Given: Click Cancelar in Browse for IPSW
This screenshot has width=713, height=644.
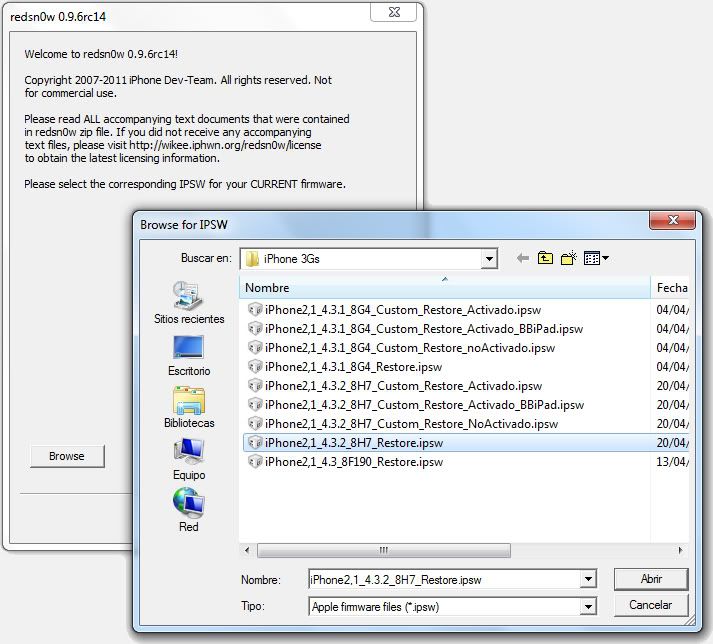Looking at the screenshot, I should tap(651, 605).
